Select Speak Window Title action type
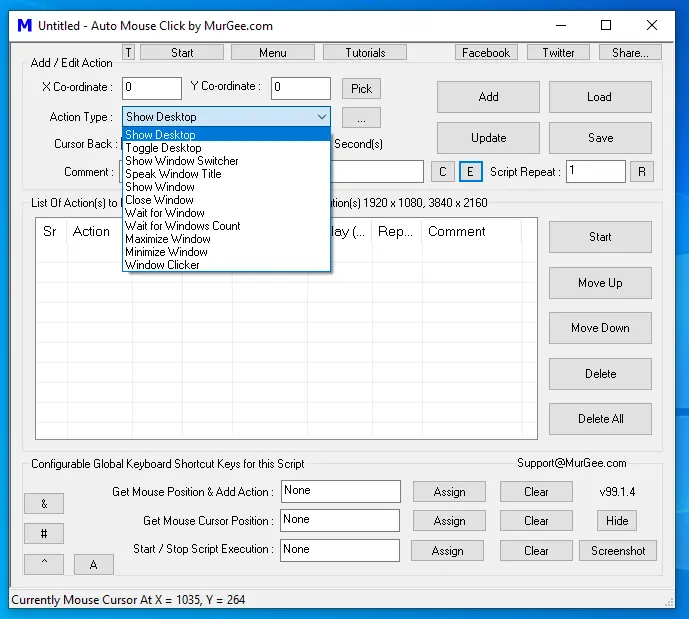This screenshot has width=689, height=619. (x=226, y=174)
